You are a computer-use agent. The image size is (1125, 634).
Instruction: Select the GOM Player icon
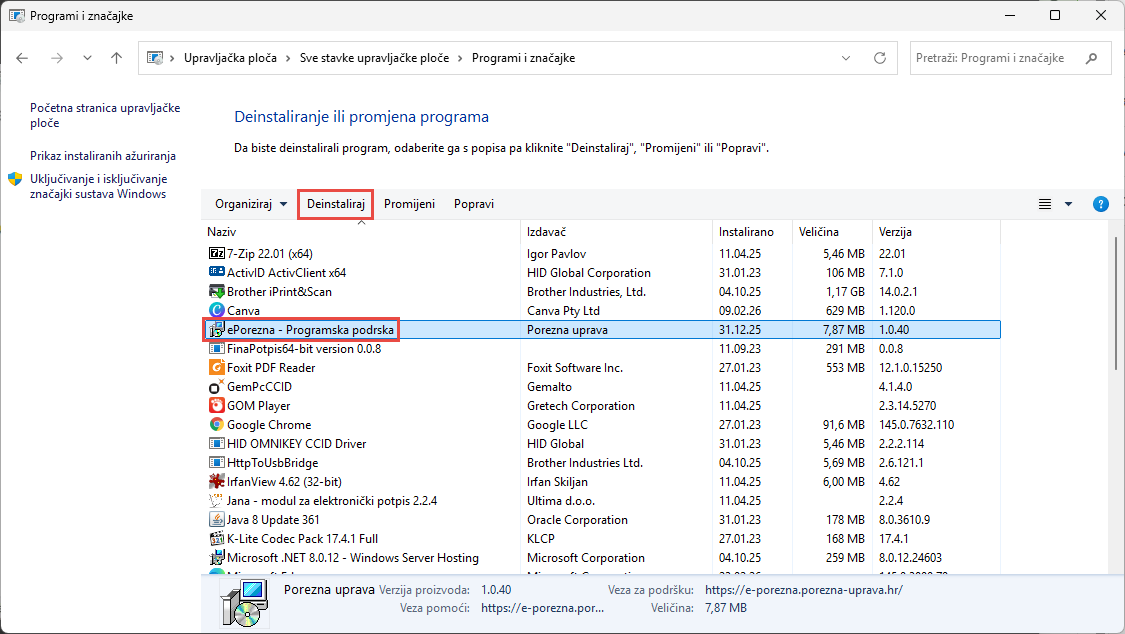pyautogui.click(x=216, y=406)
